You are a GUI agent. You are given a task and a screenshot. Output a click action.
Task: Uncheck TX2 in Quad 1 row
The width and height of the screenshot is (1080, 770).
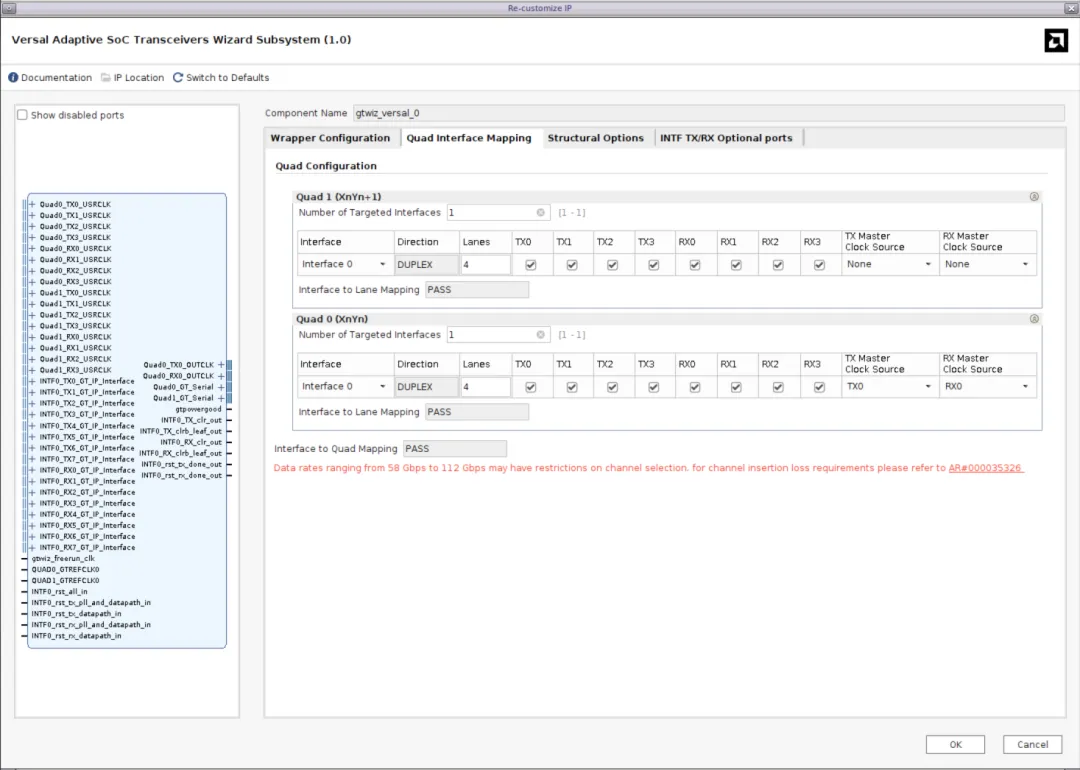point(612,265)
